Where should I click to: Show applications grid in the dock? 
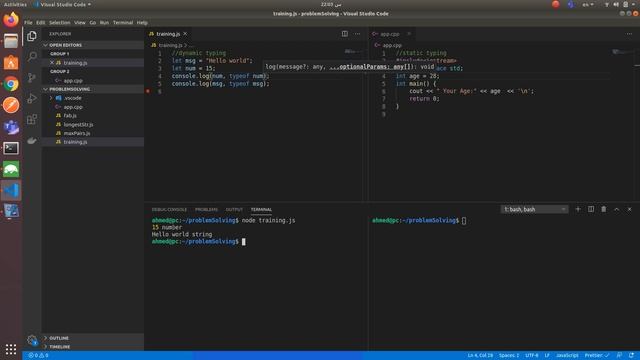(11, 349)
